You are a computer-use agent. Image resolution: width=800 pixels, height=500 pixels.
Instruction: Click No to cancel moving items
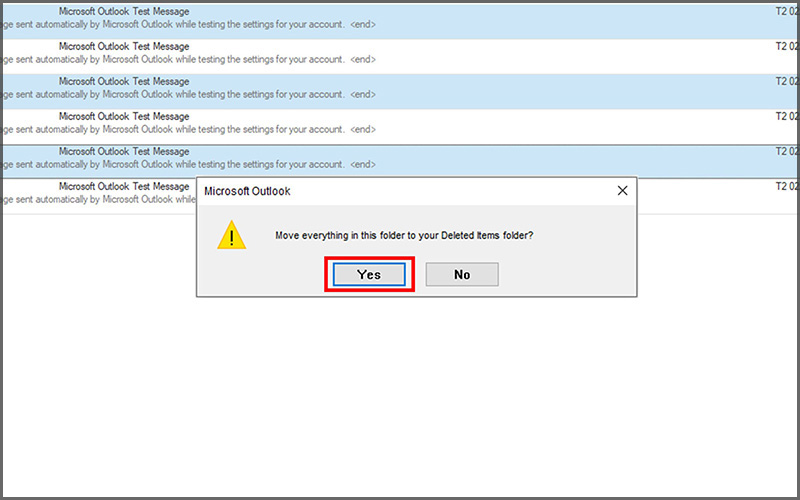coord(462,274)
